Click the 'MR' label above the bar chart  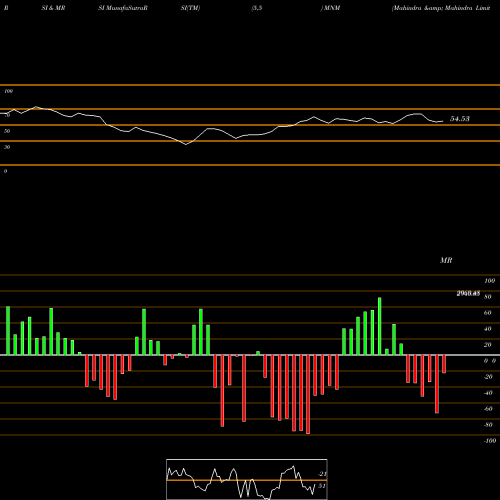(x=446, y=260)
